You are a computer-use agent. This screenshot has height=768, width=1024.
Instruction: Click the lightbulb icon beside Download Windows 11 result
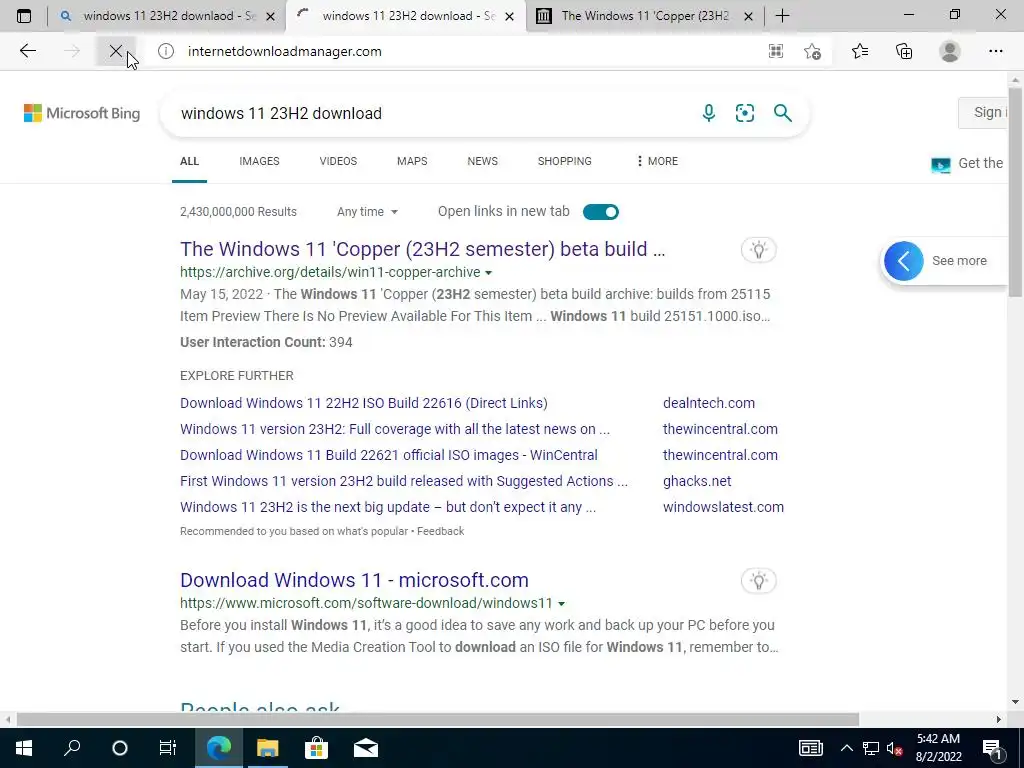(758, 581)
